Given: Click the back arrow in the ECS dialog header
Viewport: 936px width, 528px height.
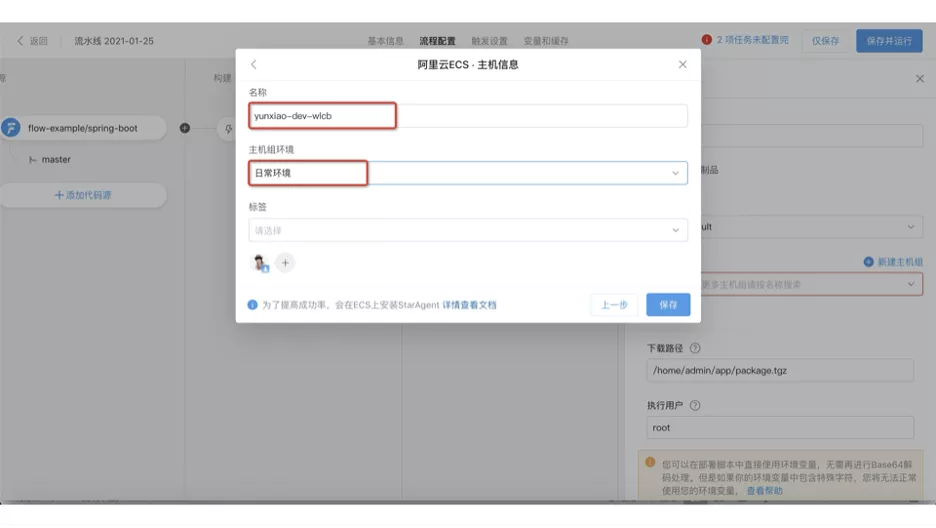Looking at the screenshot, I should (x=254, y=65).
